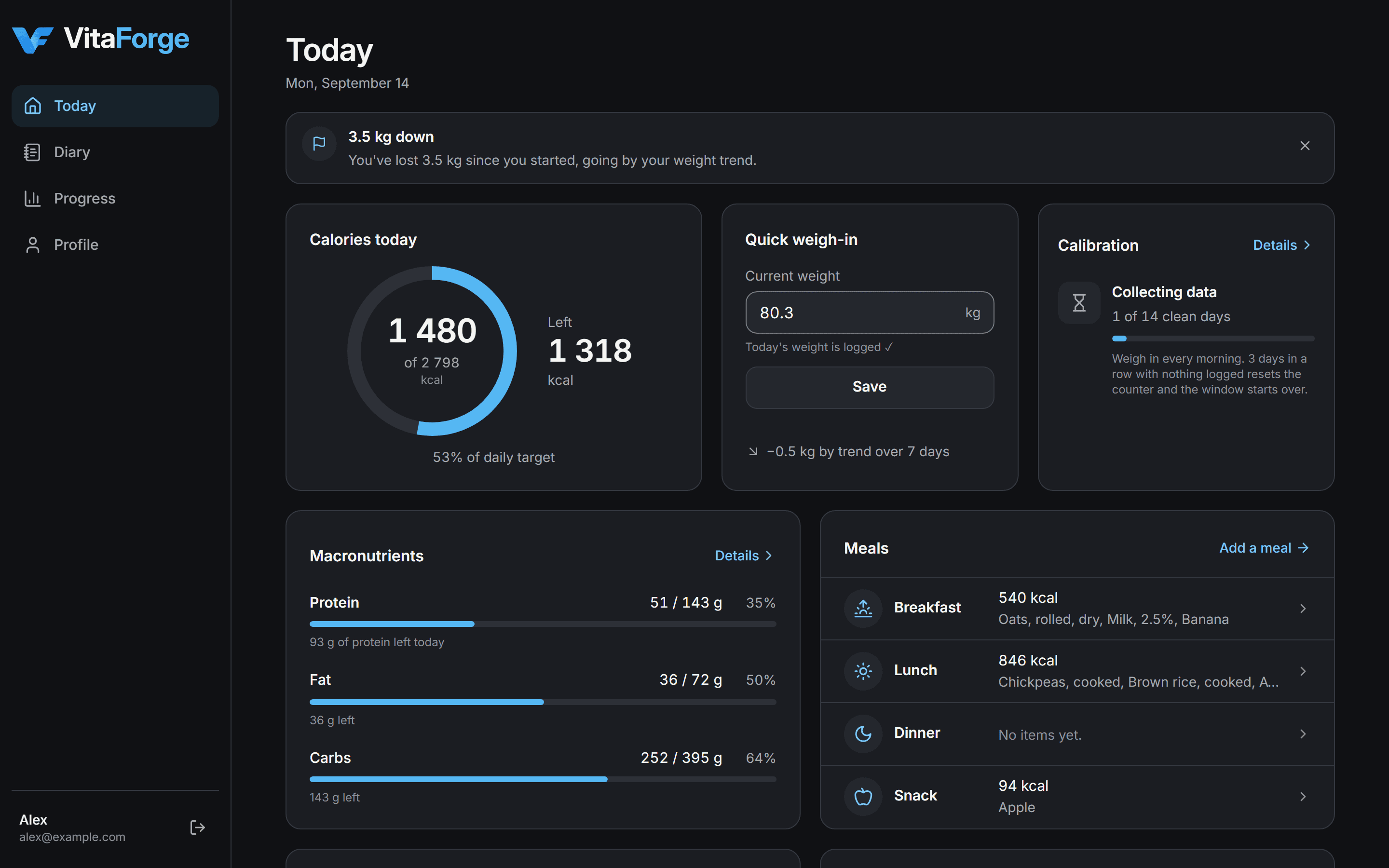This screenshot has height=868, width=1389.
Task: Expand the Breakfast row chevron
Action: (1303, 609)
